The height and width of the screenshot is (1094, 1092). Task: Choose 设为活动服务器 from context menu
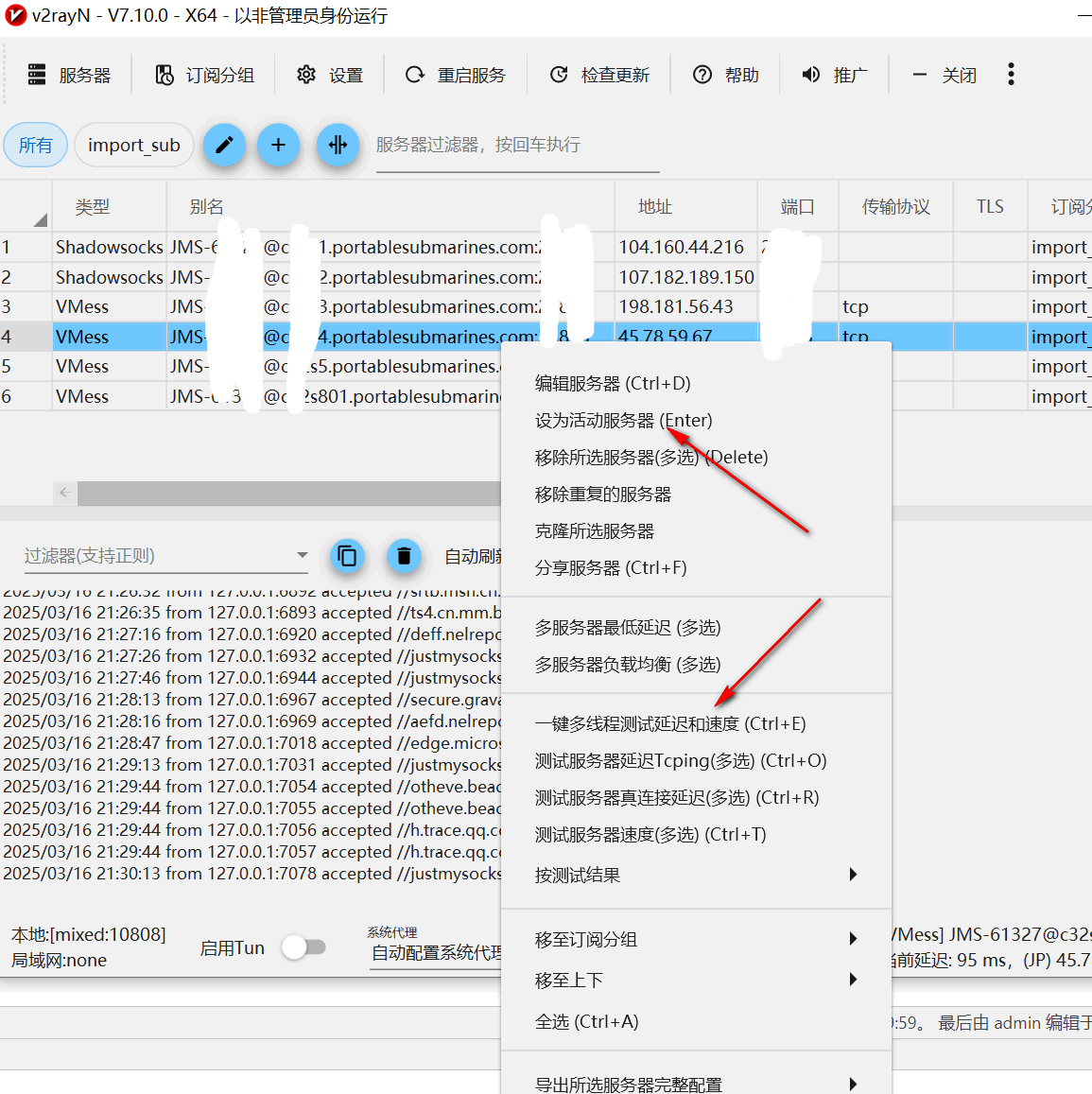[623, 421]
